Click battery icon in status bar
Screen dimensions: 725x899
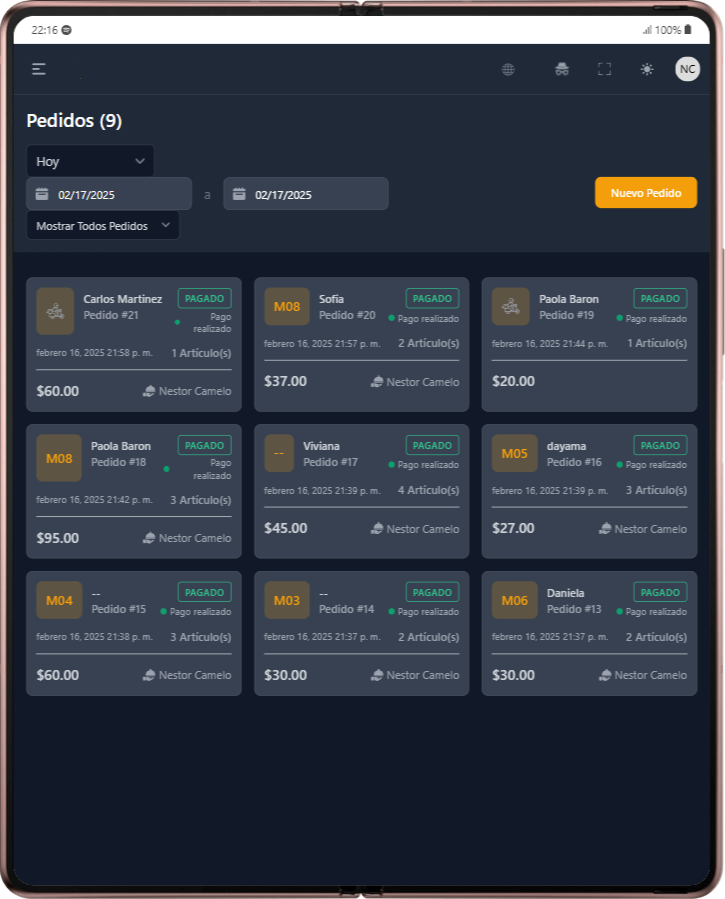point(688,29)
